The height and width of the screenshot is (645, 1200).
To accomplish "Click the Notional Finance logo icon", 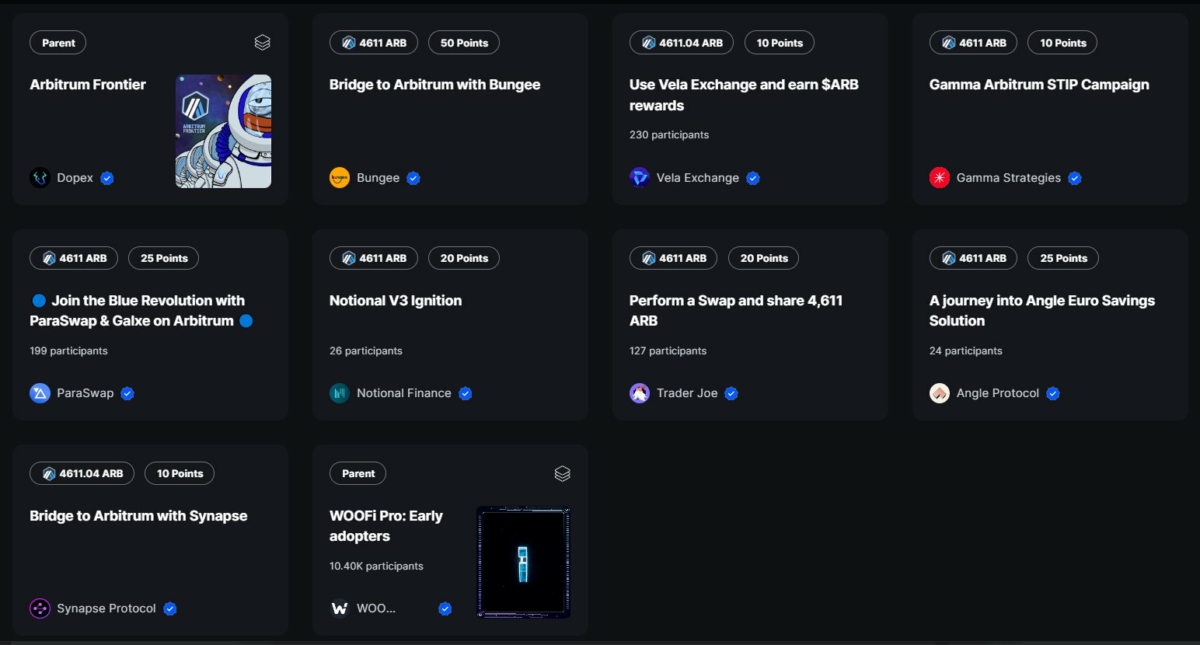I will 340,393.
